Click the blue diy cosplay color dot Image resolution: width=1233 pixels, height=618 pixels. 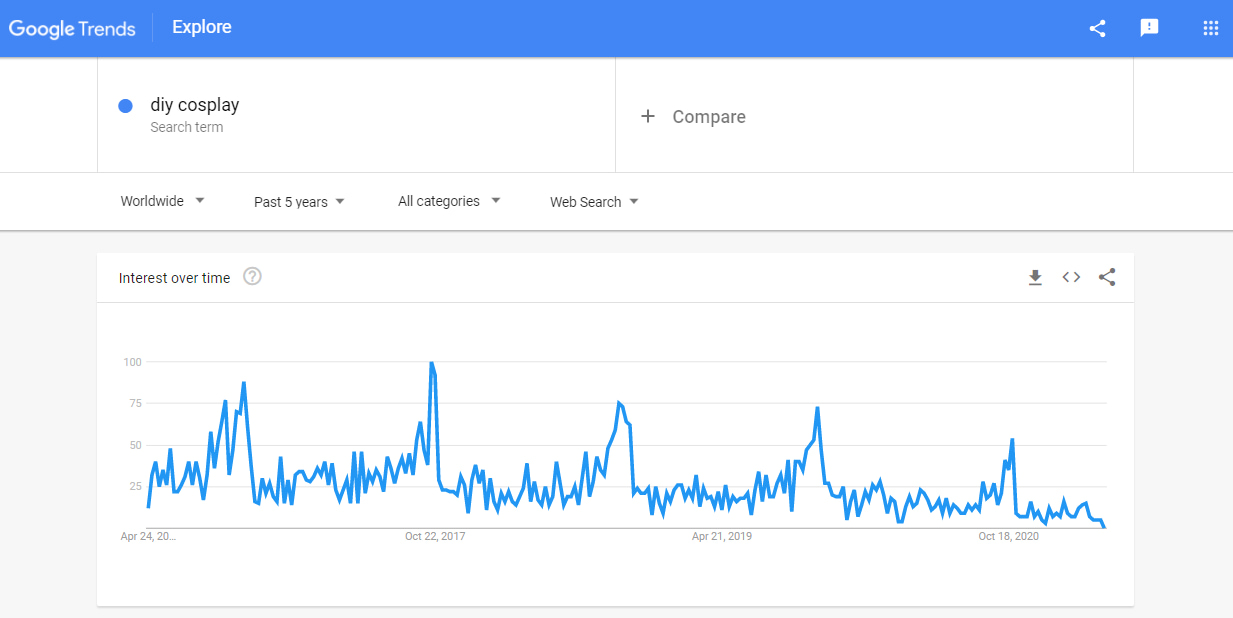[125, 106]
